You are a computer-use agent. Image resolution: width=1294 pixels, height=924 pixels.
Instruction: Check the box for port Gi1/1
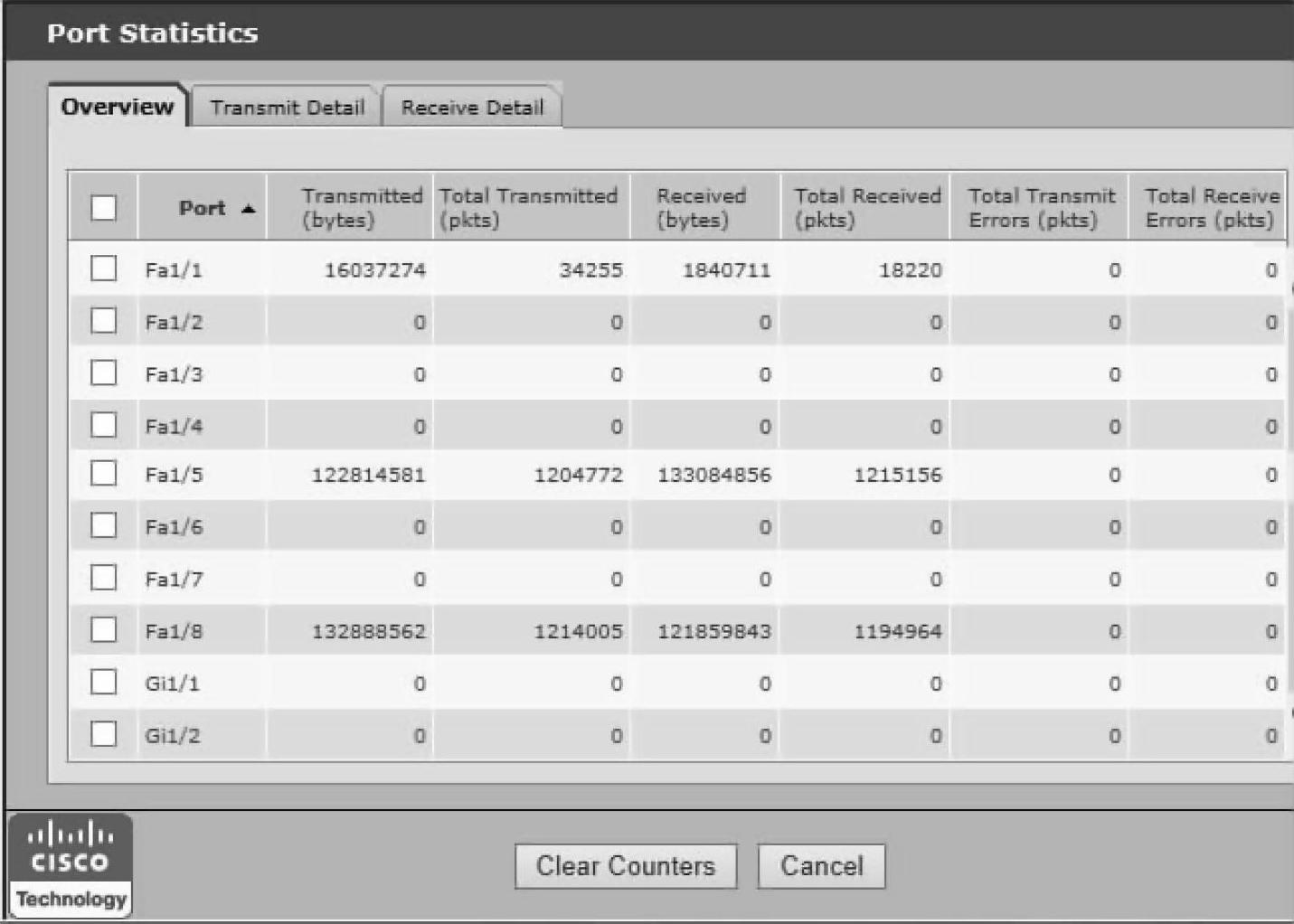104,682
